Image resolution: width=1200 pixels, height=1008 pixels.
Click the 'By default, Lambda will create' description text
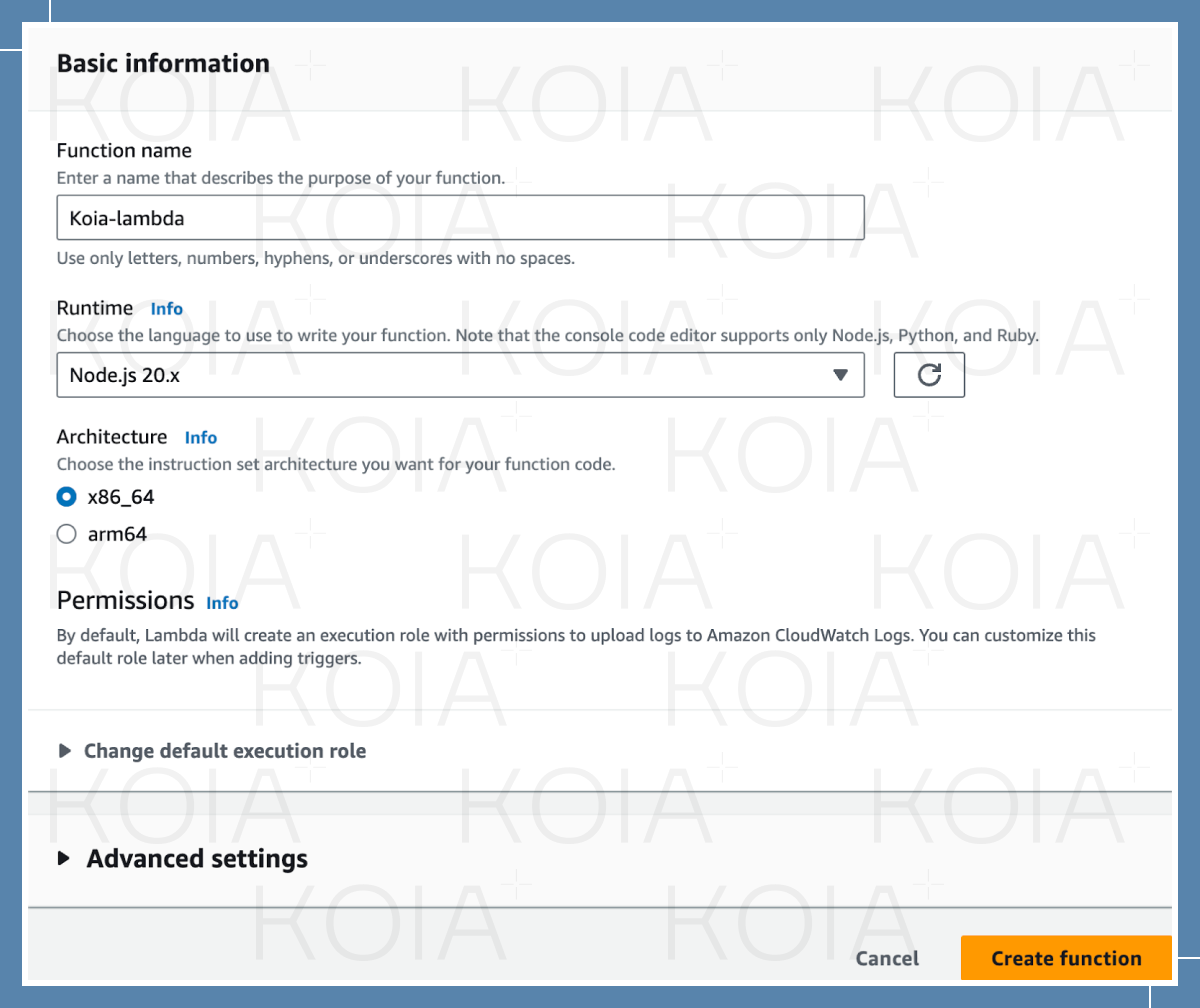click(x=576, y=647)
